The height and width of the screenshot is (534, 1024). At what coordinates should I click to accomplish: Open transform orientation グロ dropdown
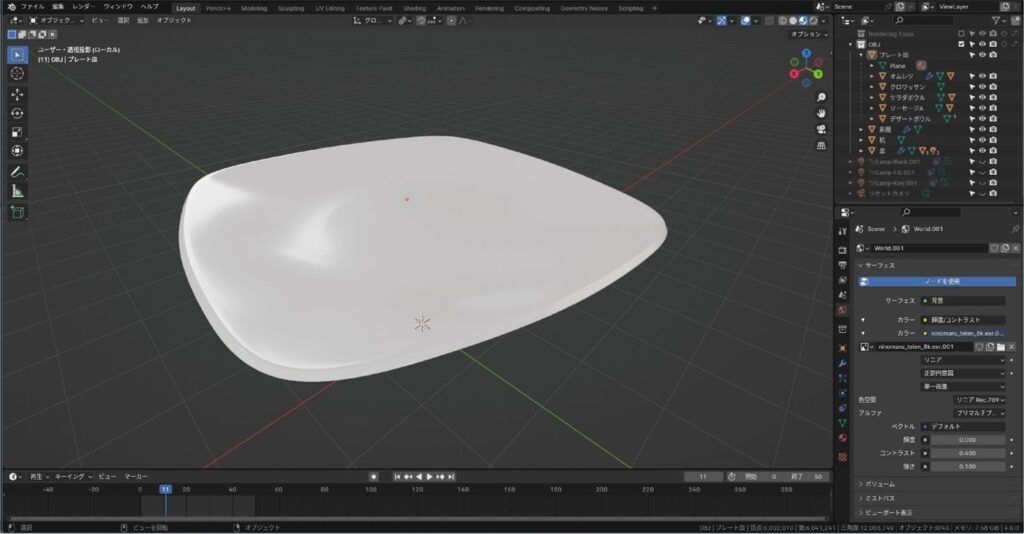(x=372, y=21)
